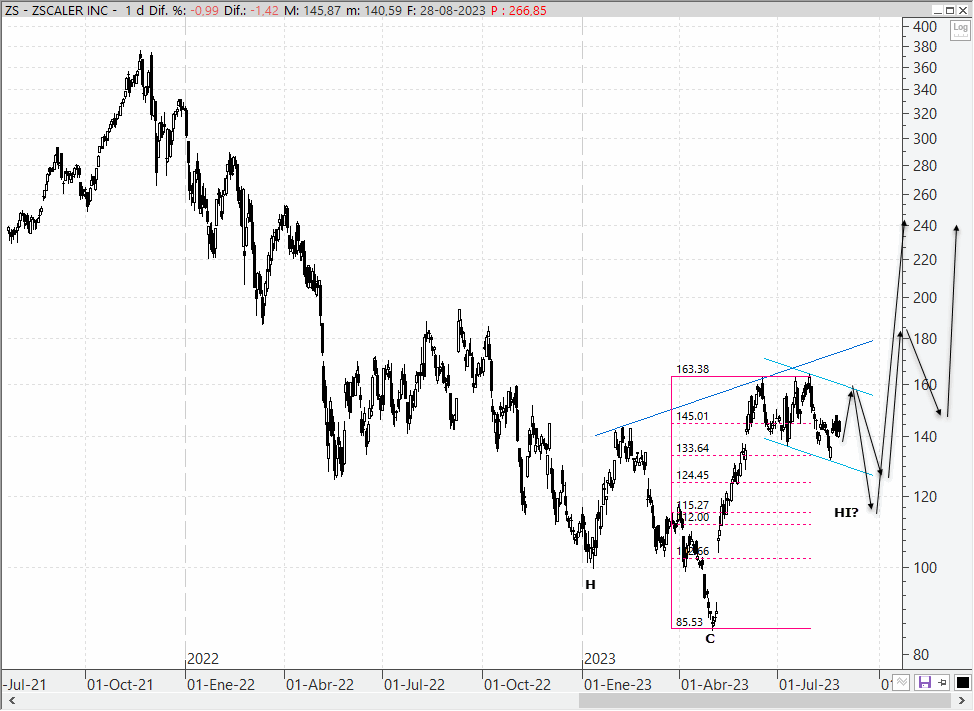Click the purple save floppy-disk icon
Screen dimensions: 974x711
(925, 682)
